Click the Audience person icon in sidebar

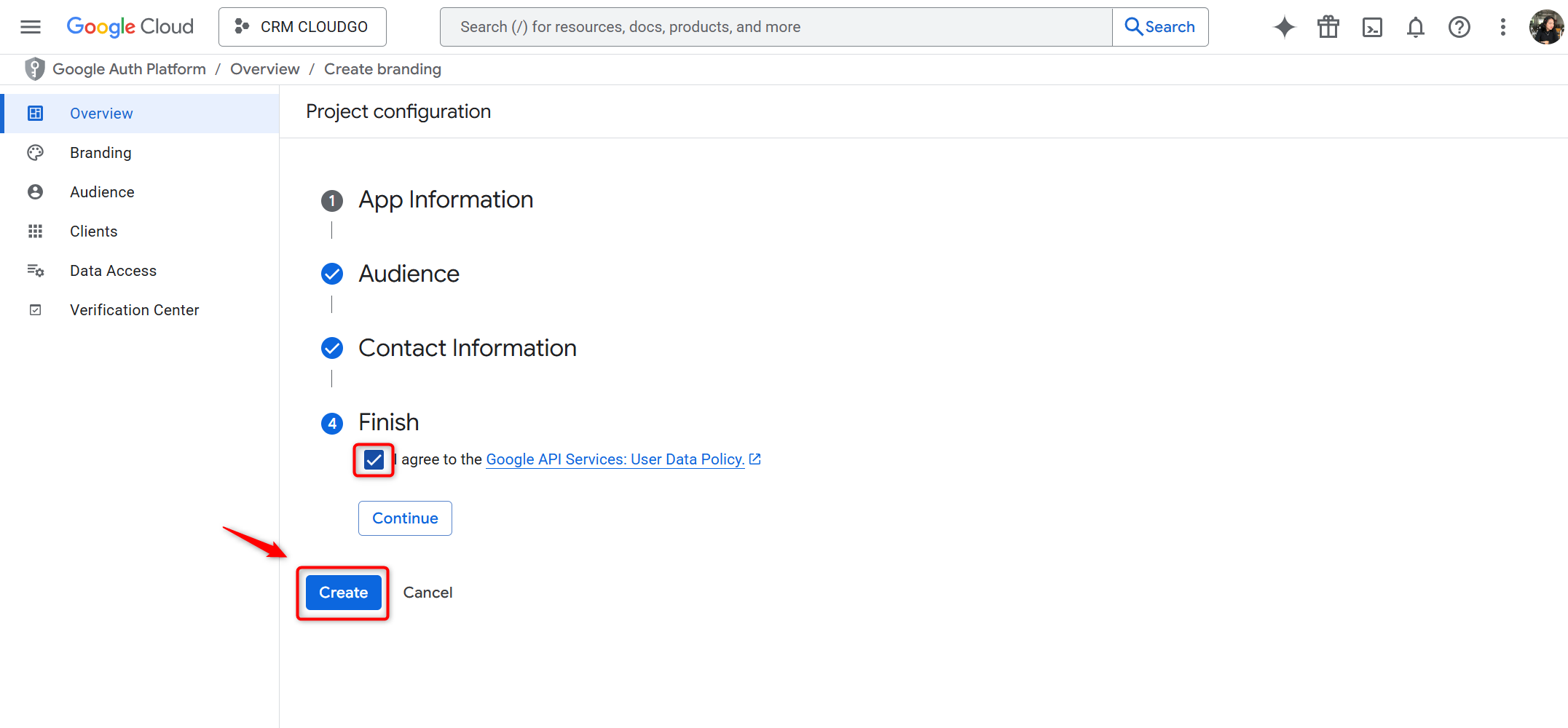coord(36,191)
